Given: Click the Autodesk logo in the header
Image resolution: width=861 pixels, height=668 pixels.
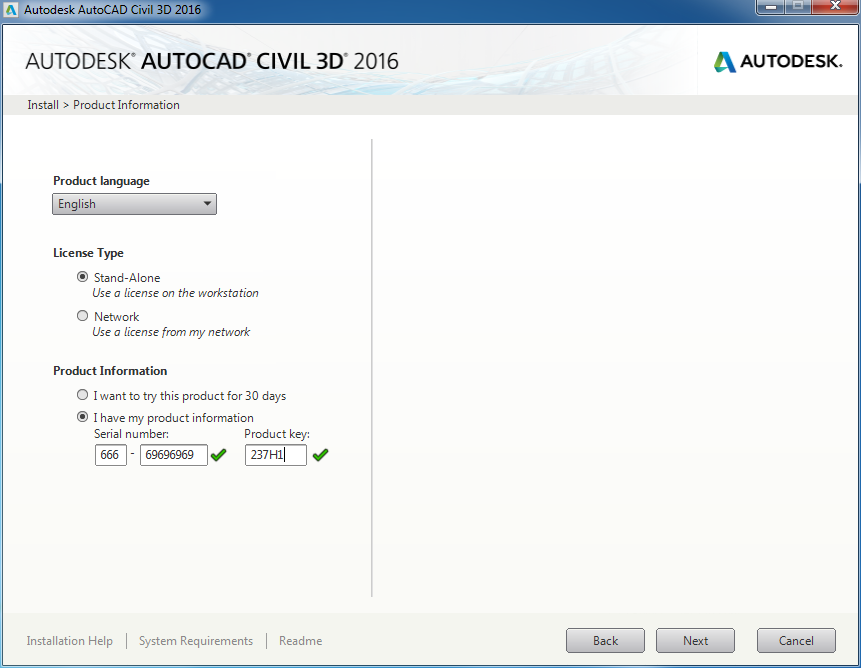Looking at the screenshot, I should (778, 61).
